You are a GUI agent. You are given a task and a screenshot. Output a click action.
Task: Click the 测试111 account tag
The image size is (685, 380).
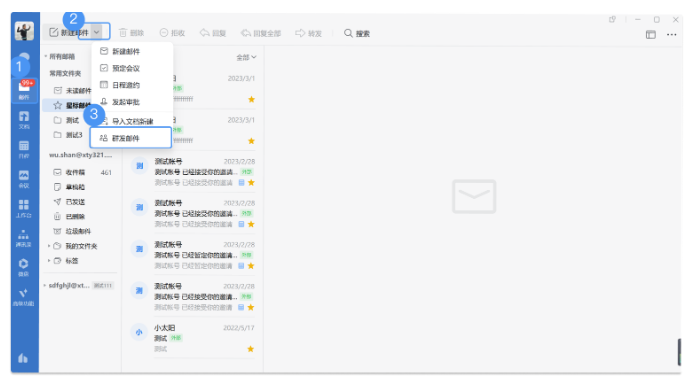103,286
